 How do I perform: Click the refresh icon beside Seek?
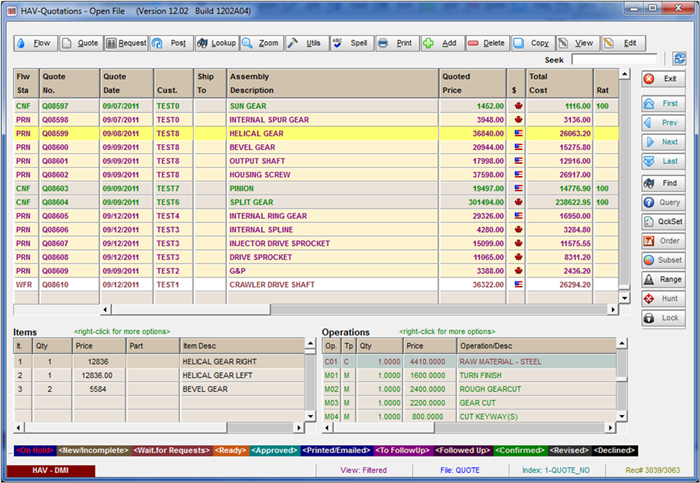(x=679, y=58)
